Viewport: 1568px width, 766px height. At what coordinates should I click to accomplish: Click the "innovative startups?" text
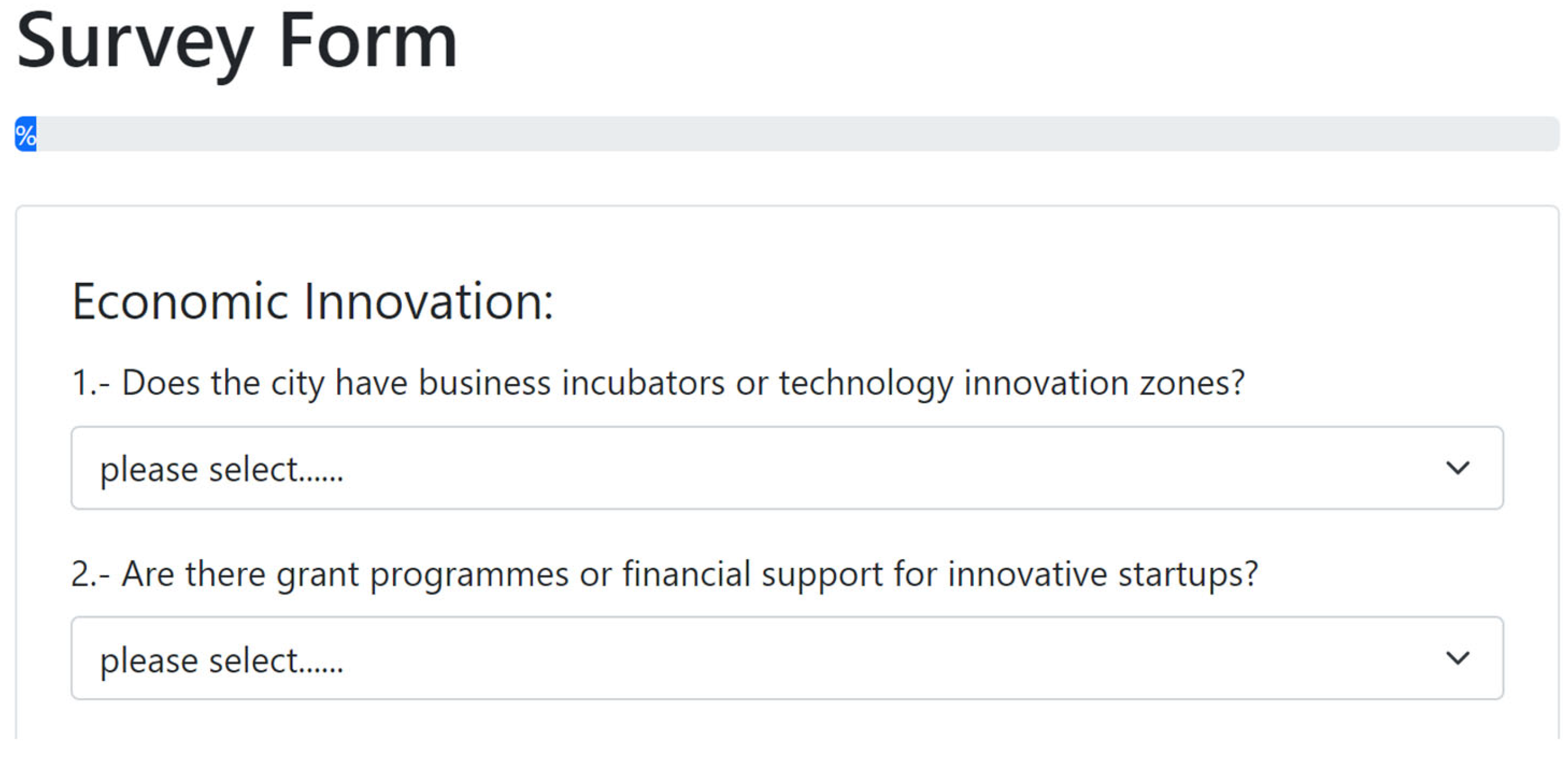(x=1102, y=574)
